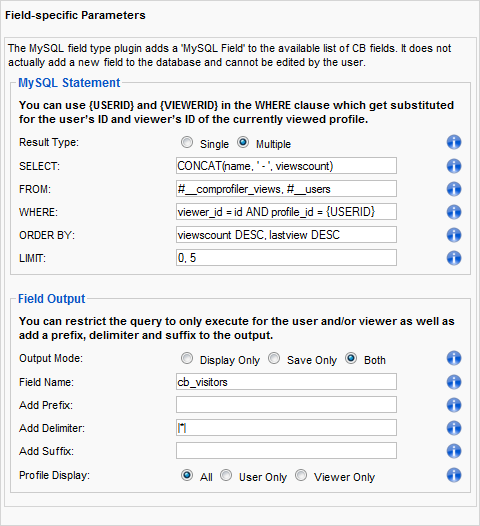Click the Field Name input cb_visitors

click(286, 382)
